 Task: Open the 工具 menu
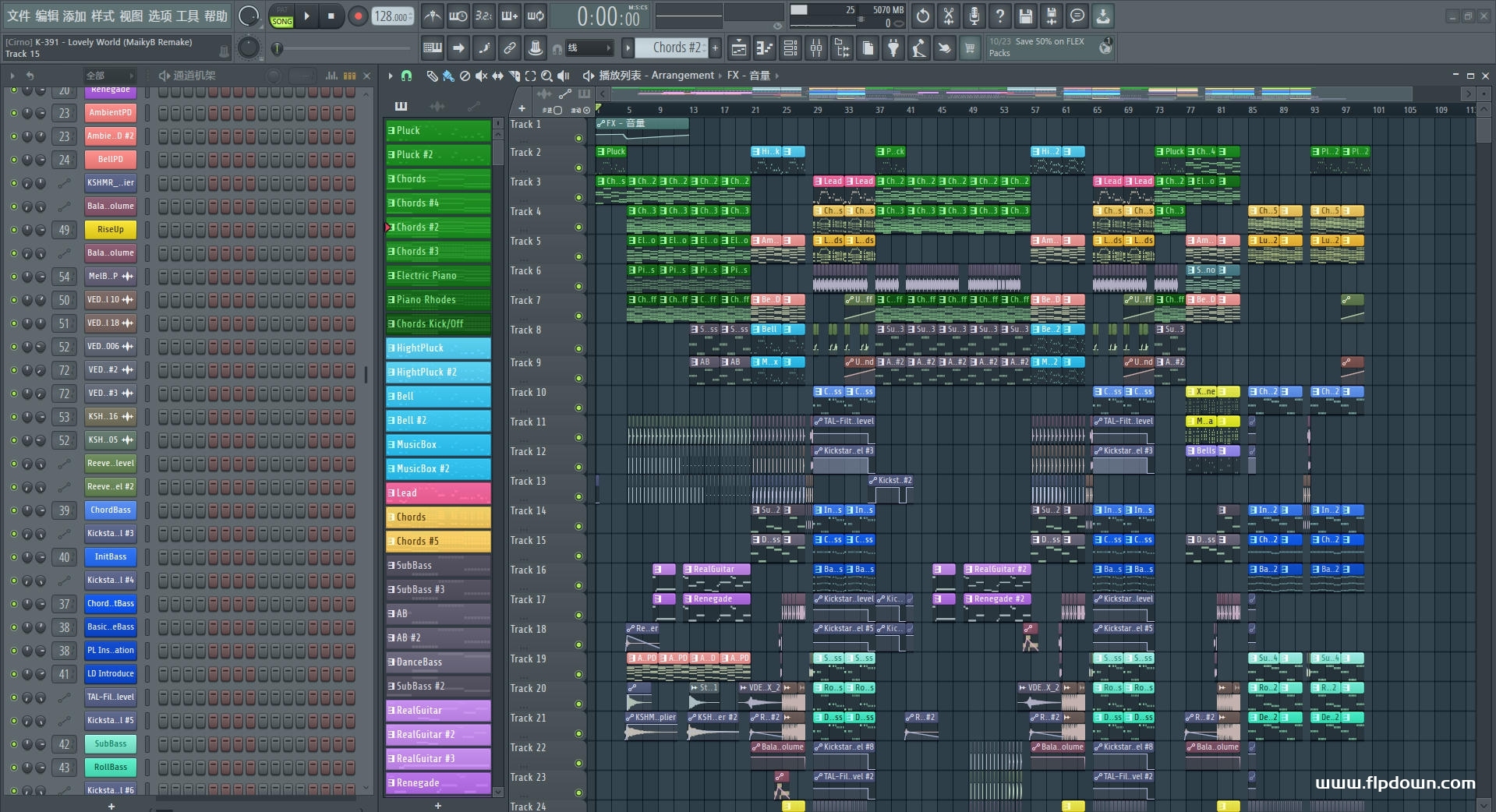(x=187, y=16)
